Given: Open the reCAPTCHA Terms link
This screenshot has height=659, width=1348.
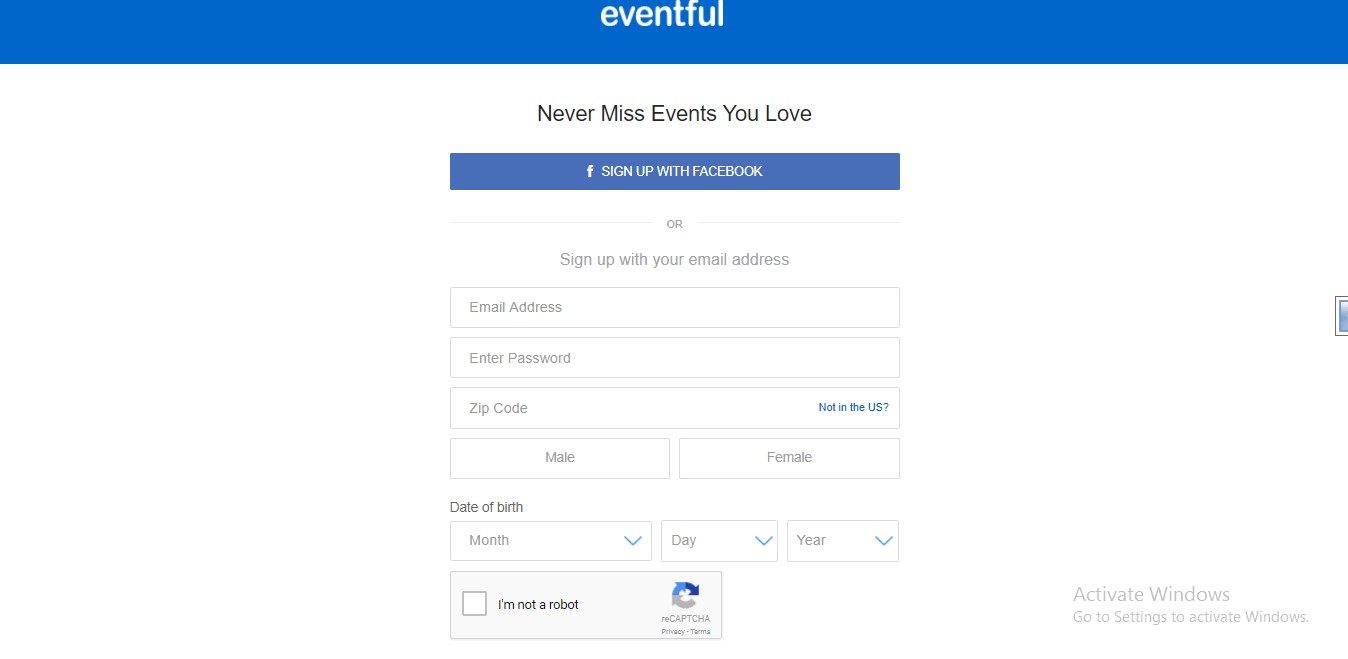Looking at the screenshot, I should click(700, 632).
